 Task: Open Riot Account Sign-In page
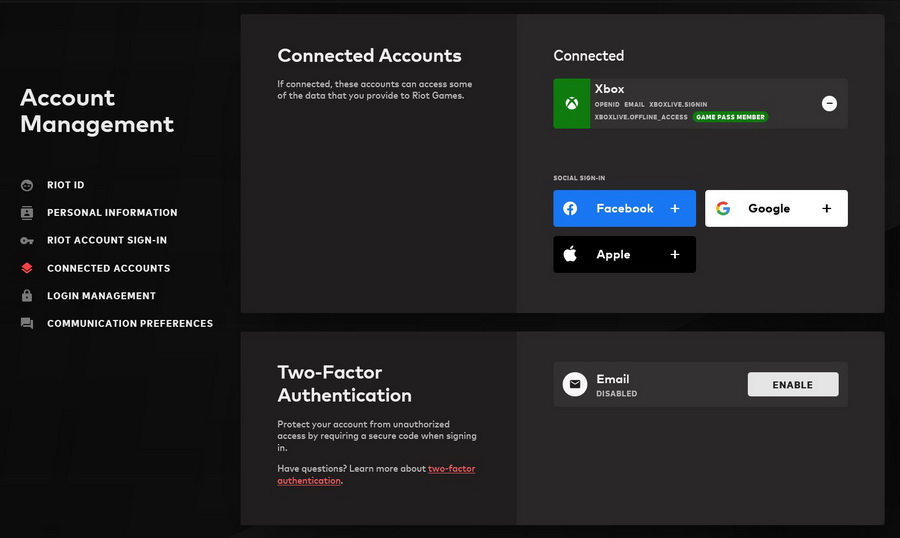pyautogui.click(x=107, y=241)
